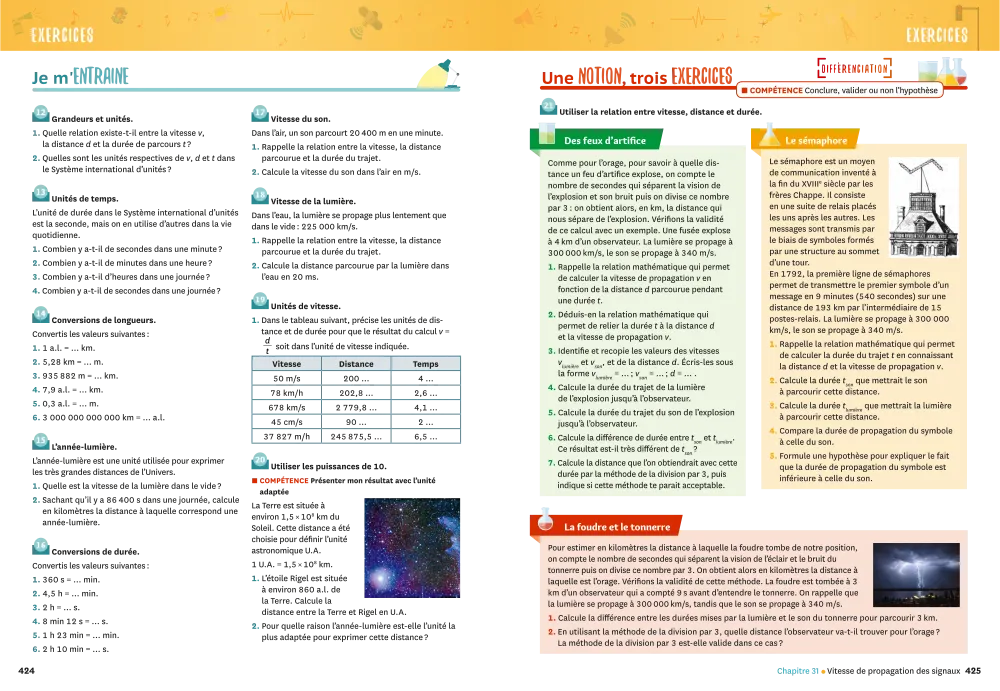This screenshot has height=691, width=1000.
Task: Click the "Grandeurs et unités." exercise title
Action: 92,119
